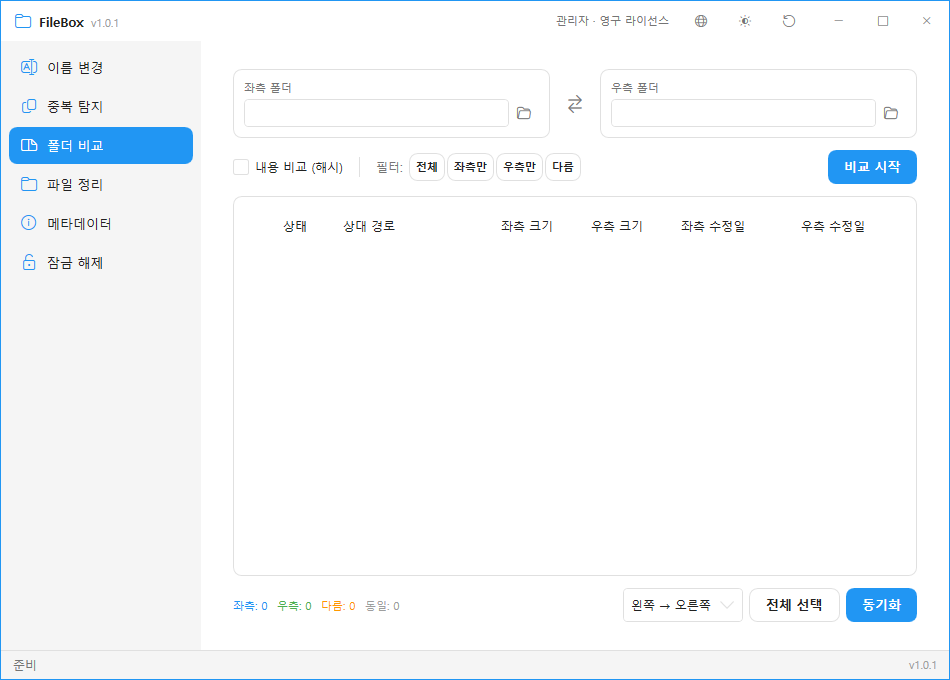This screenshot has width=950, height=680.
Task: Enable 내용 비교 (해시) checkbox
Action: click(x=241, y=167)
